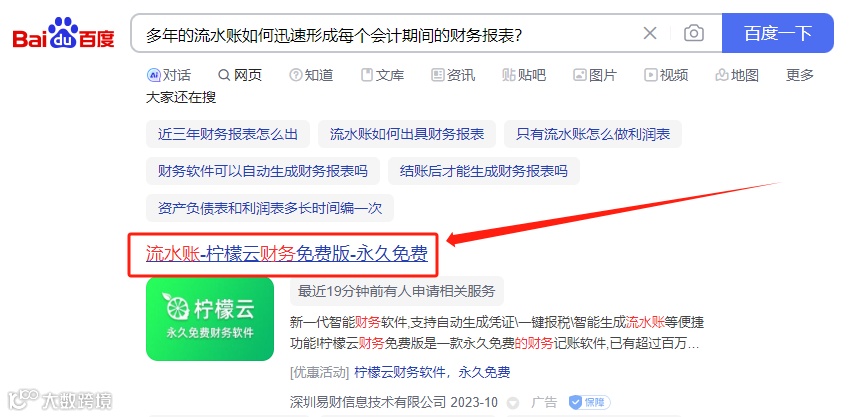Image resolution: width=850 pixels, height=417 pixels.
Task: Switch to the 视频 tab
Action: [x=666, y=75]
